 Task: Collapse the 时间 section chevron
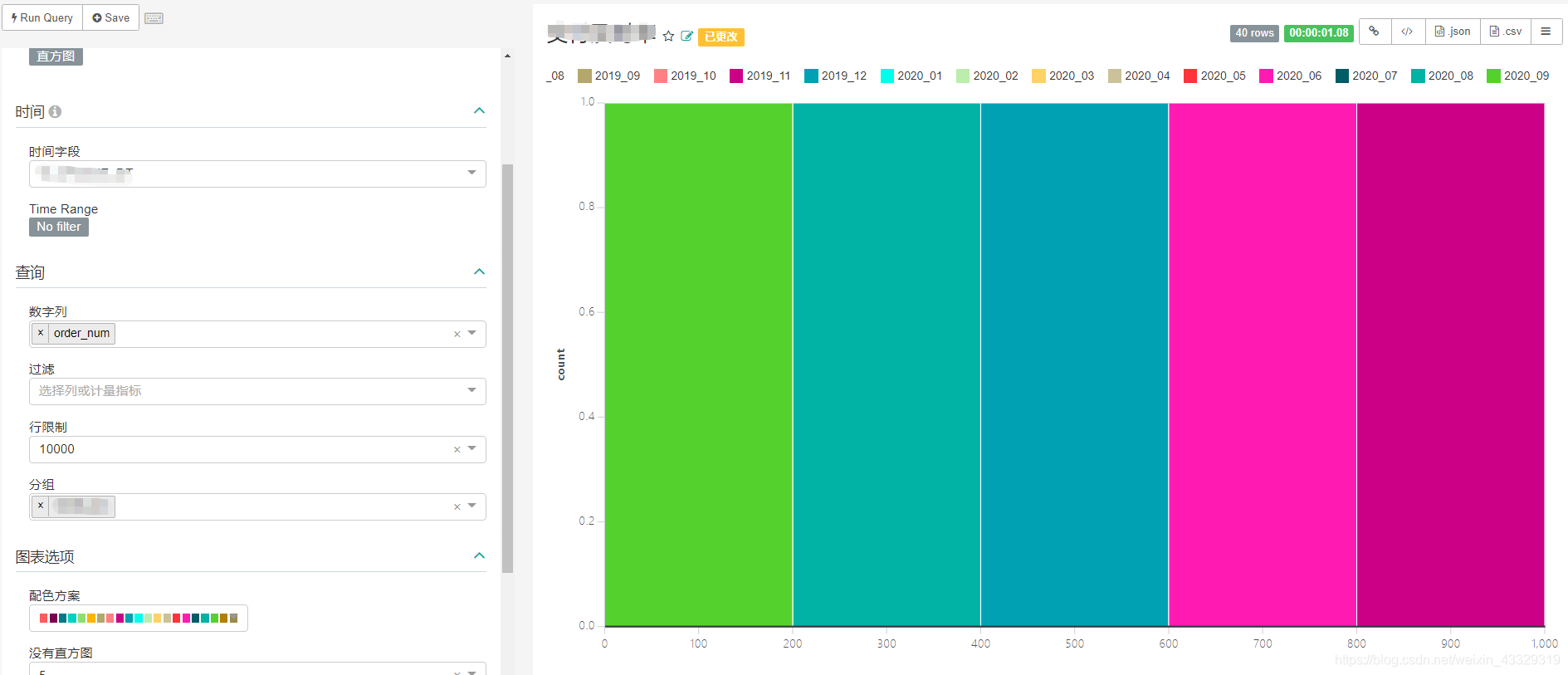479,111
